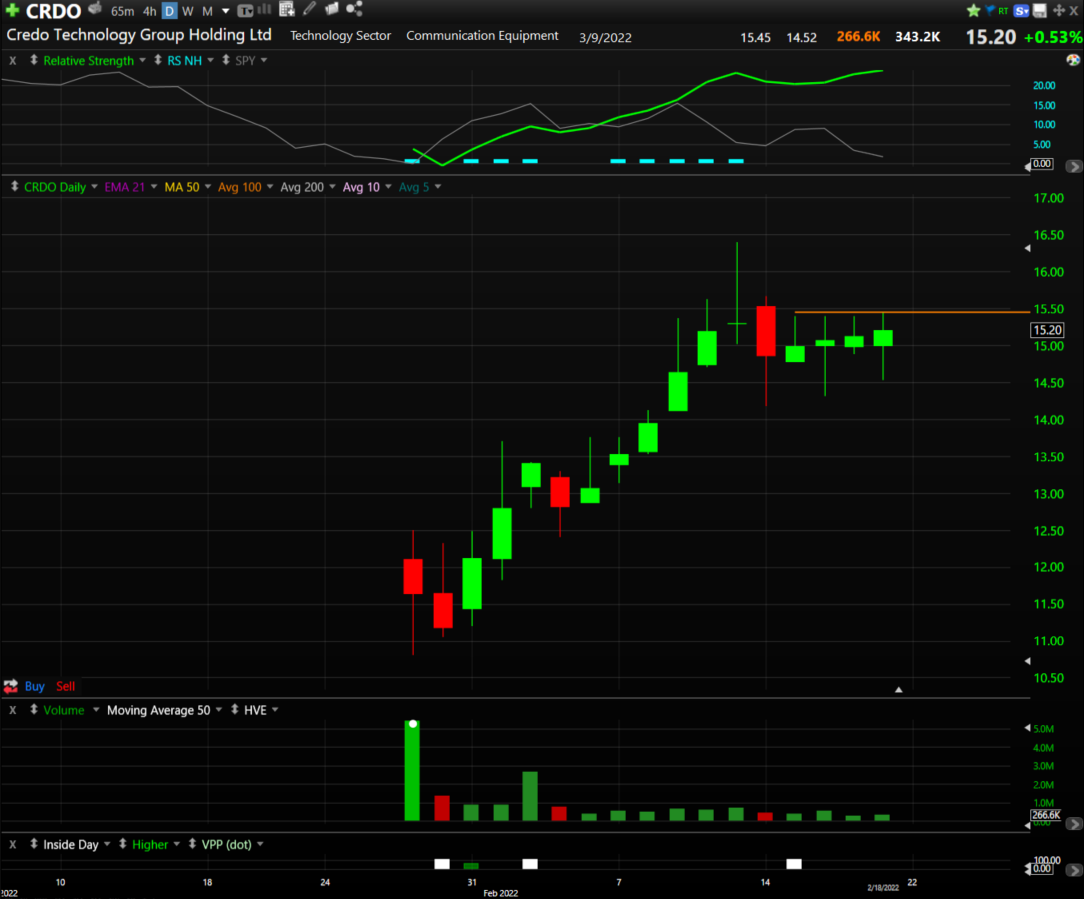This screenshot has width=1084, height=899.
Task: Expand the RS NH dropdown arrow
Action: 210,60
